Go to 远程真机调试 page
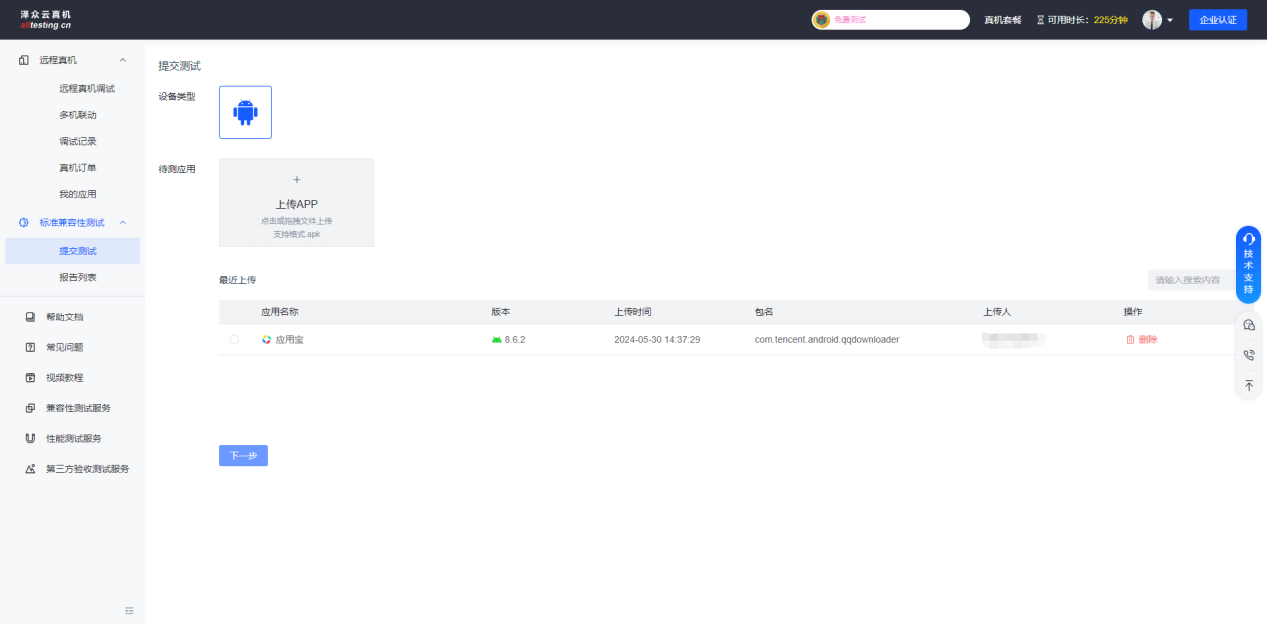This screenshot has height=624, width=1267. click(87, 89)
